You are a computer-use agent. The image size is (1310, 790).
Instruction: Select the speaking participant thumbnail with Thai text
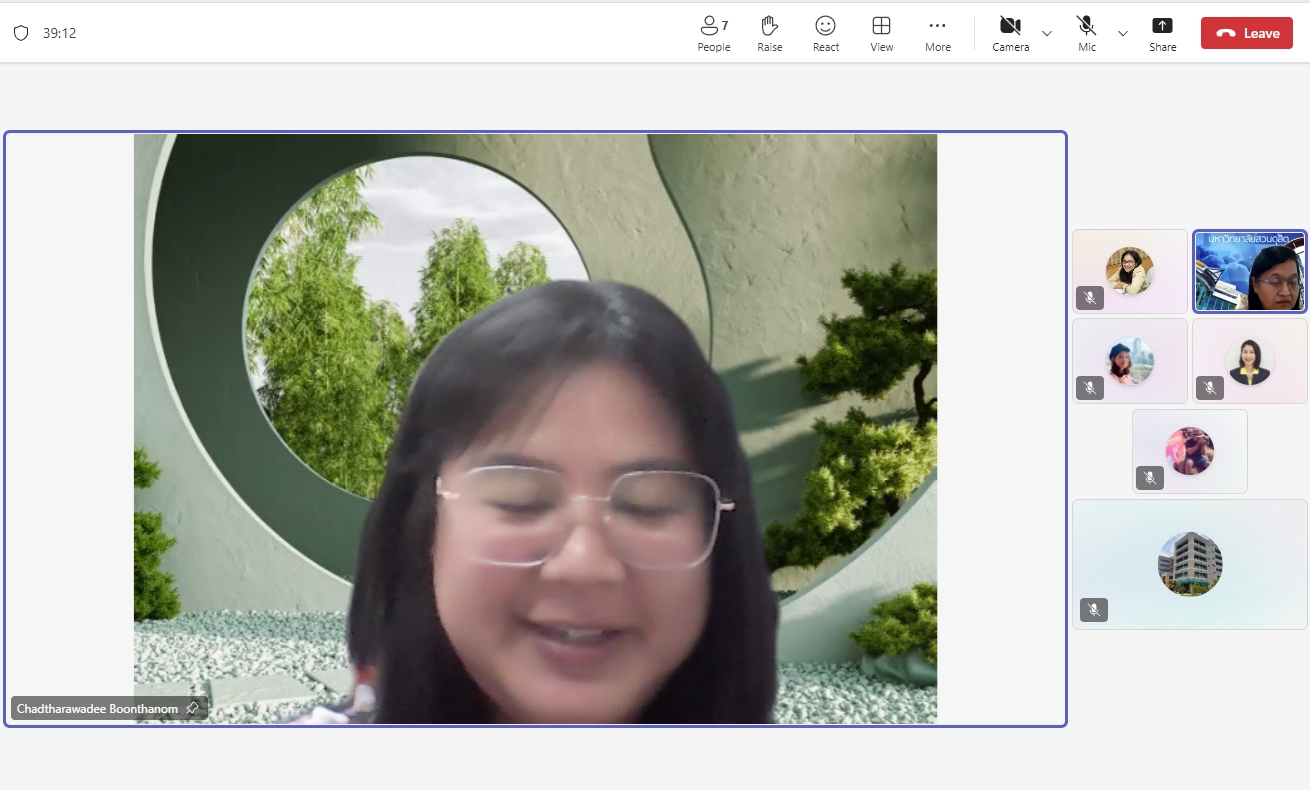tap(1249, 272)
